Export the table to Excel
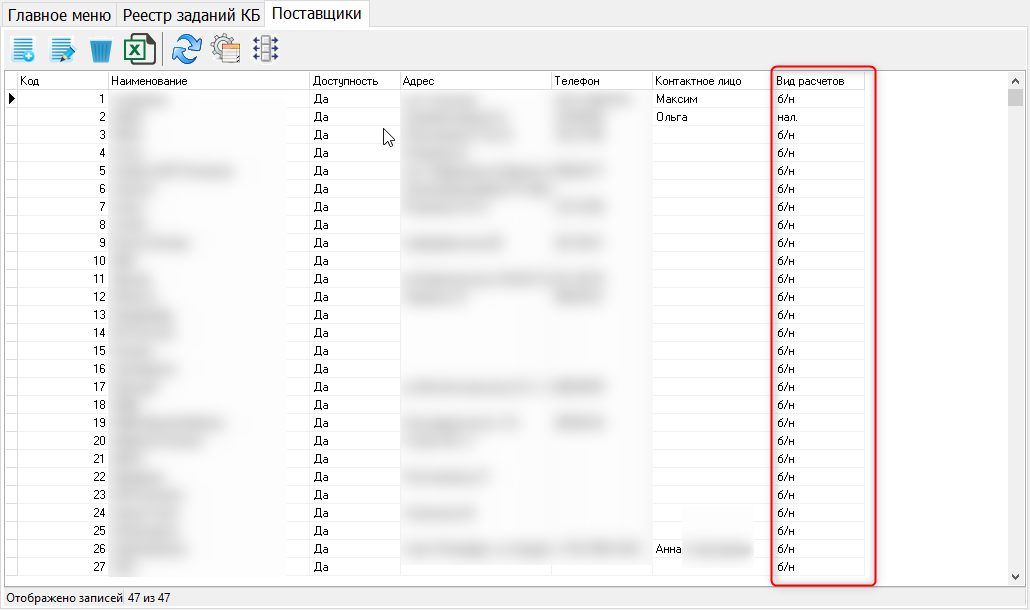This screenshot has width=1030, height=610. [x=139, y=49]
